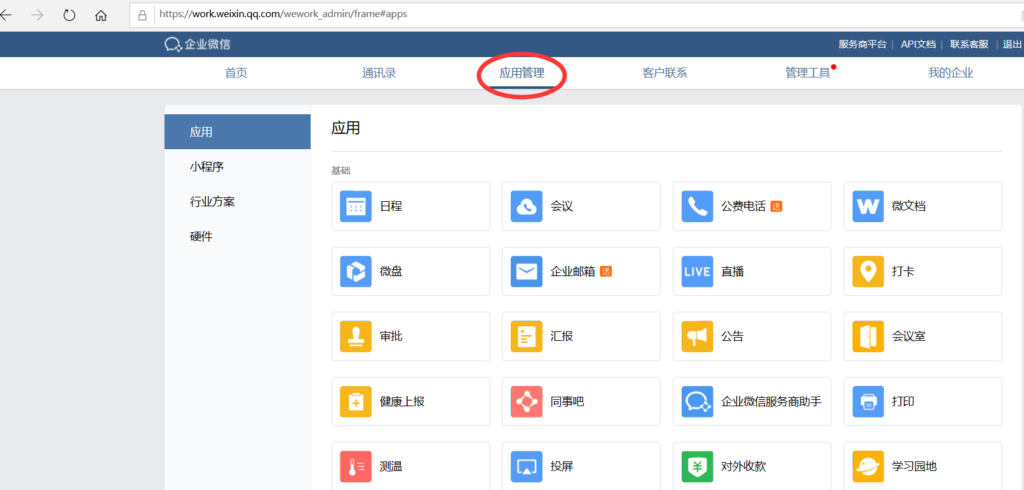The height and width of the screenshot is (490, 1024).
Task: Switch to the 管理工具 tab
Action: tap(808, 73)
